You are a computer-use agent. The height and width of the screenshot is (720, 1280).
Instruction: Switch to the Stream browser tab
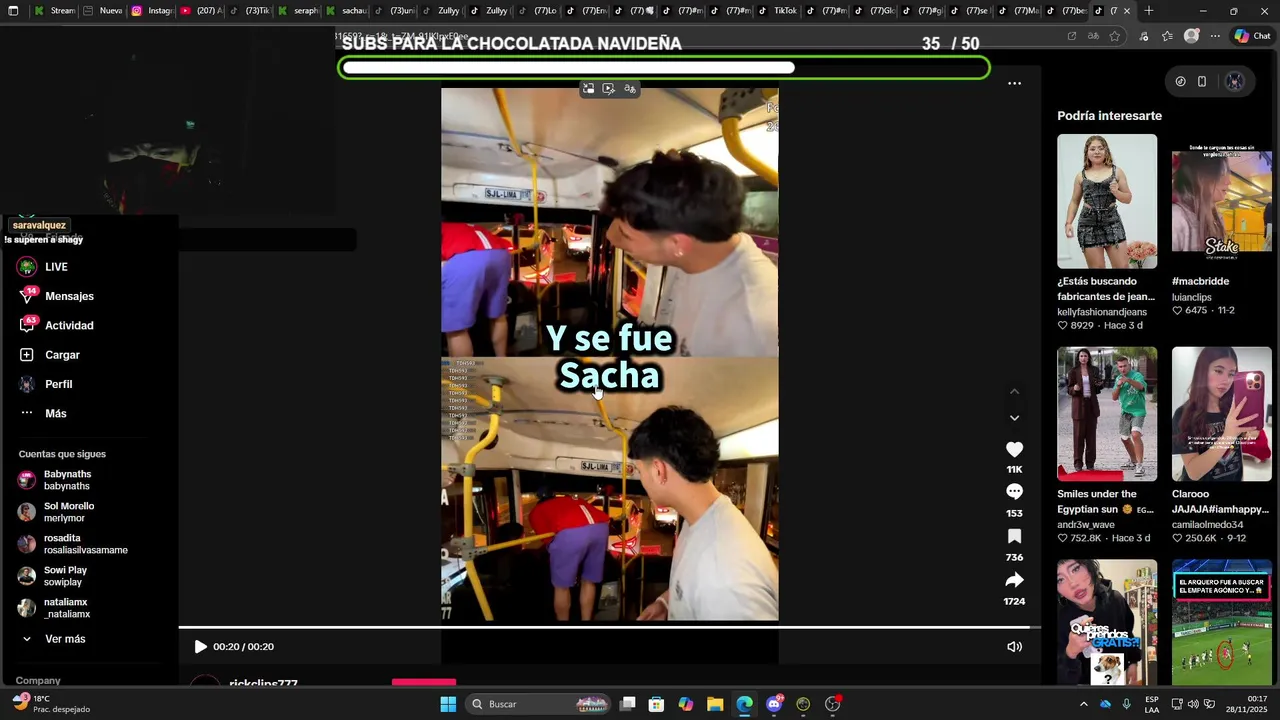click(54, 11)
